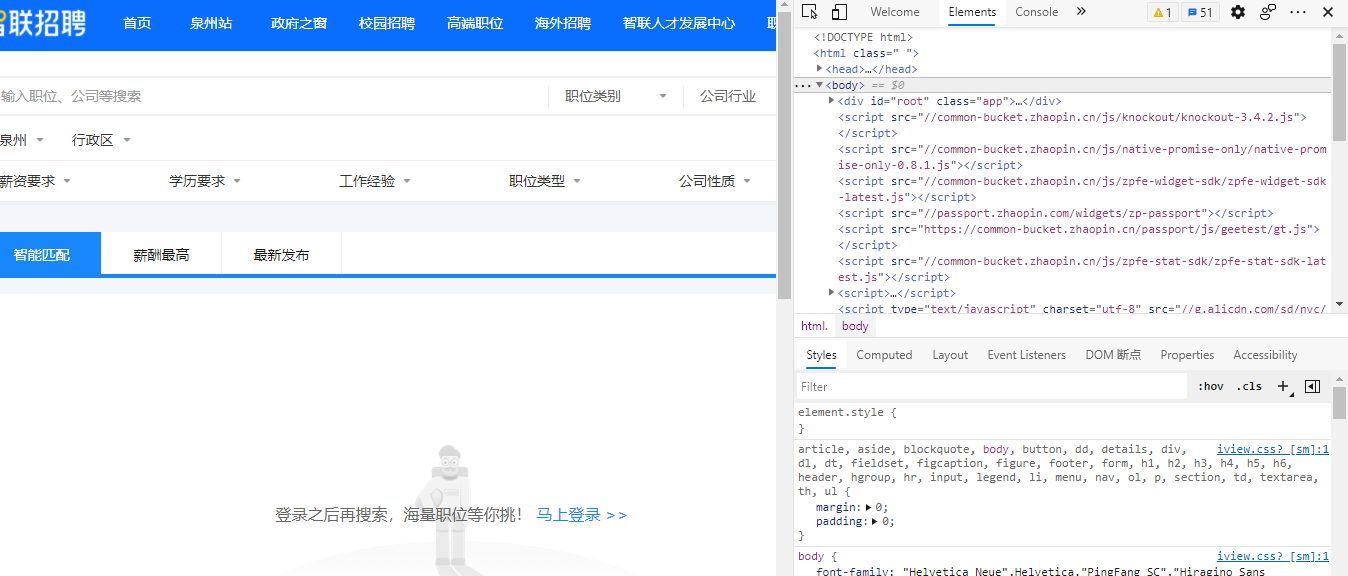Expand margin shorthand property
1348x576 pixels.
[869, 508]
